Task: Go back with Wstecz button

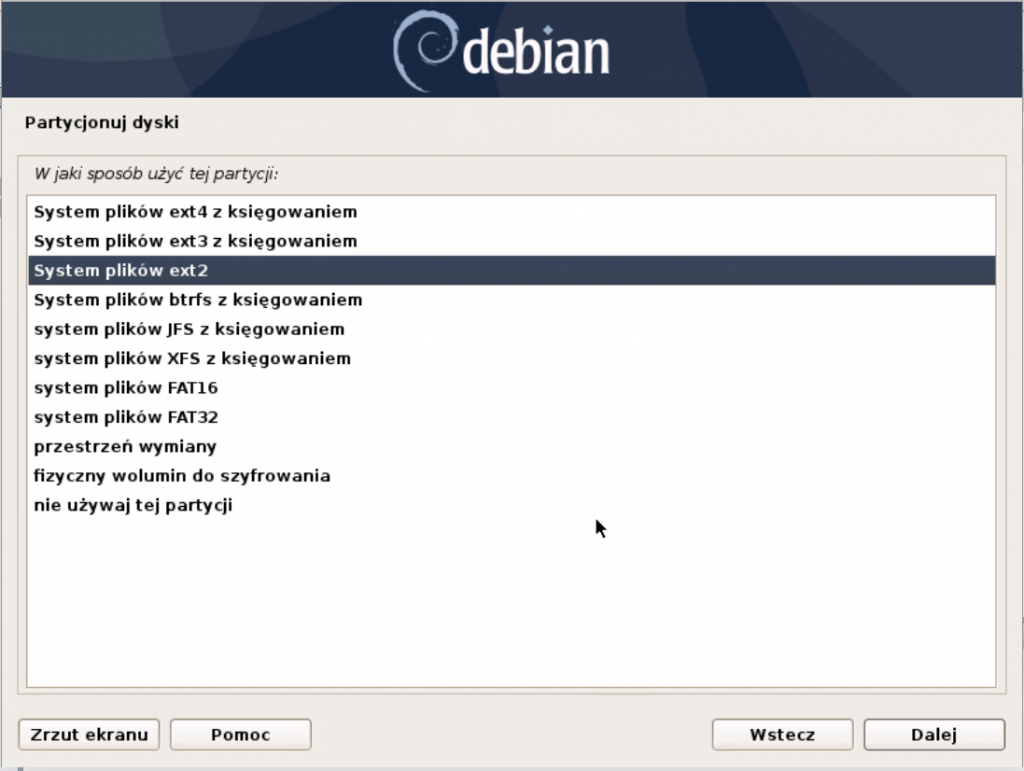Action: [782, 735]
